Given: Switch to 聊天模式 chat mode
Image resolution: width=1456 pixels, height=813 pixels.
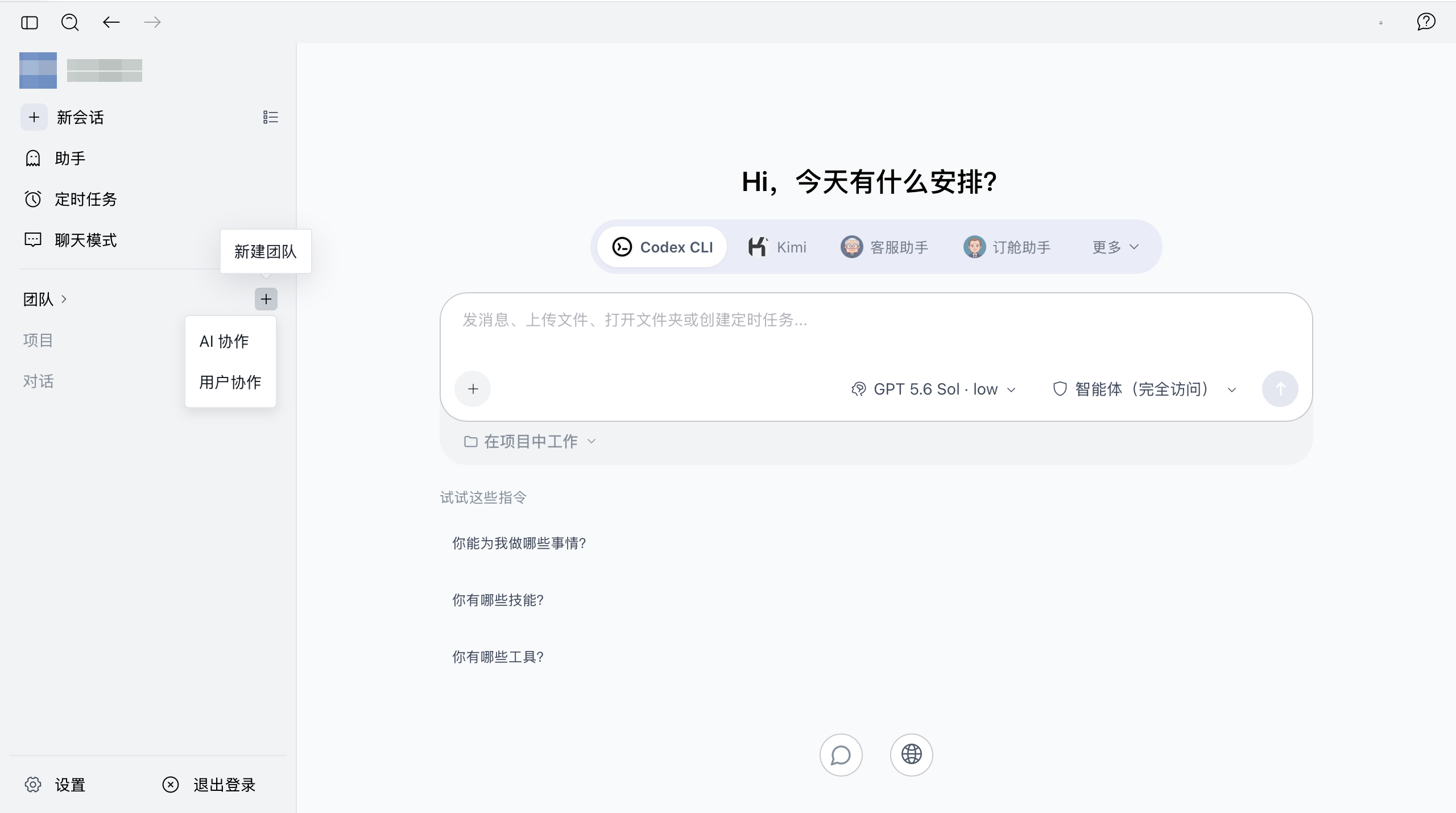Looking at the screenshot, I should point(85,240).
